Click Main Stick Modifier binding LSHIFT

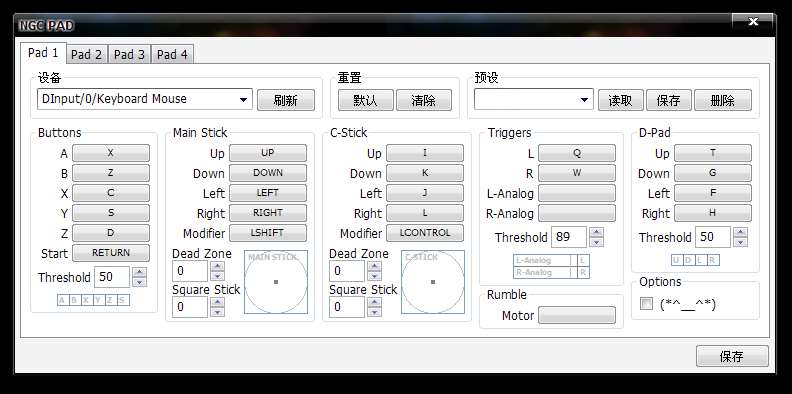[268, 233]
